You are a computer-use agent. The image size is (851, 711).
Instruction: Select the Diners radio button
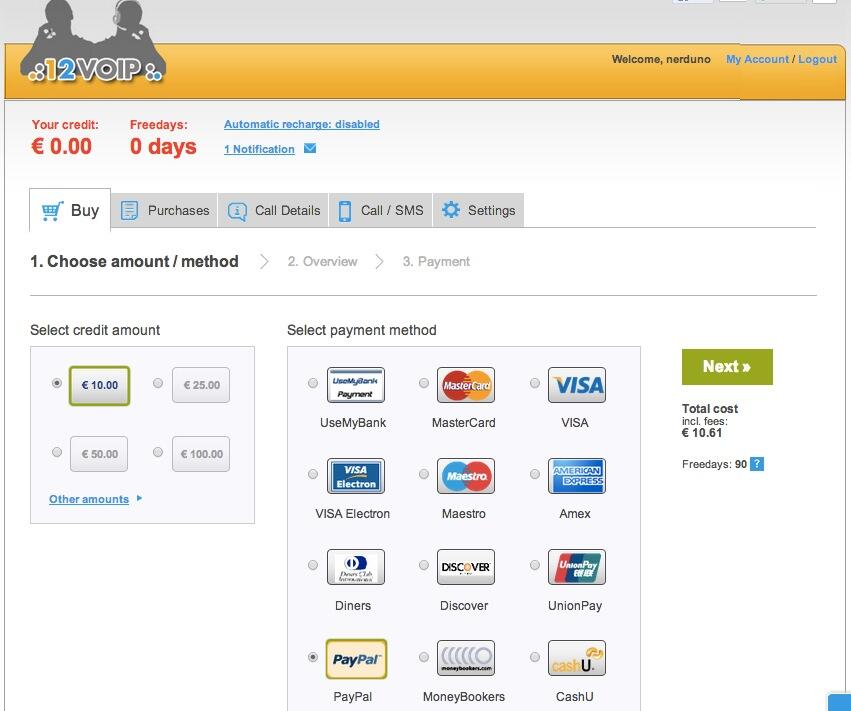point(313,565)
